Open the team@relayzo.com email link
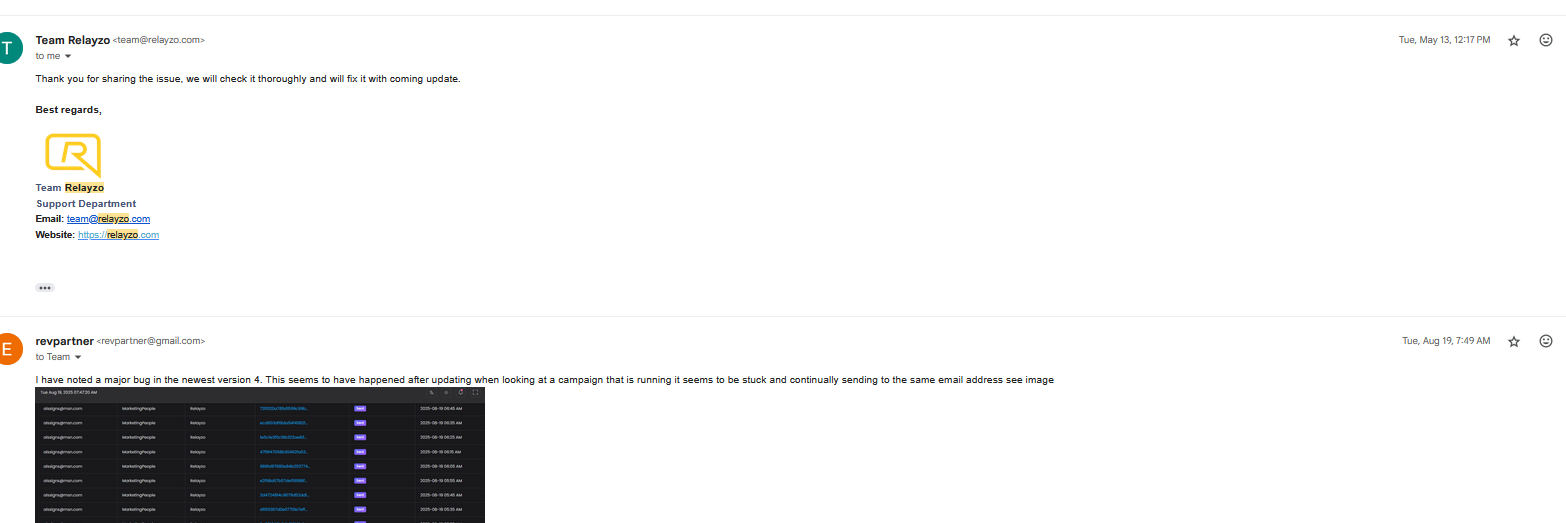Screen dimensions: 1566x523 click(108, 219)
